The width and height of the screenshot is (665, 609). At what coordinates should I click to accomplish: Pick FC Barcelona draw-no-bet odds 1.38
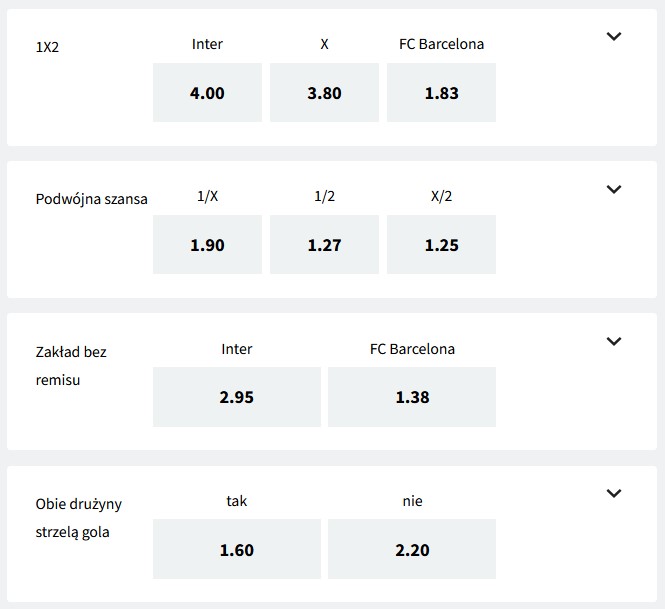click(412, 397)
